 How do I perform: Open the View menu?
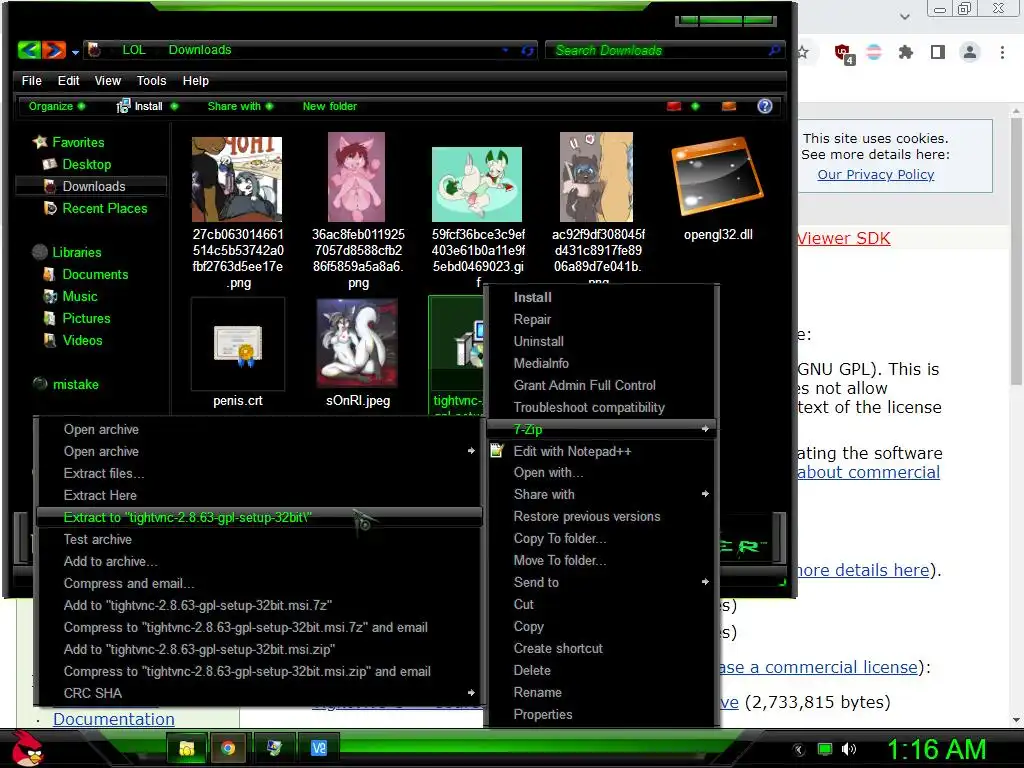[108, 80]
